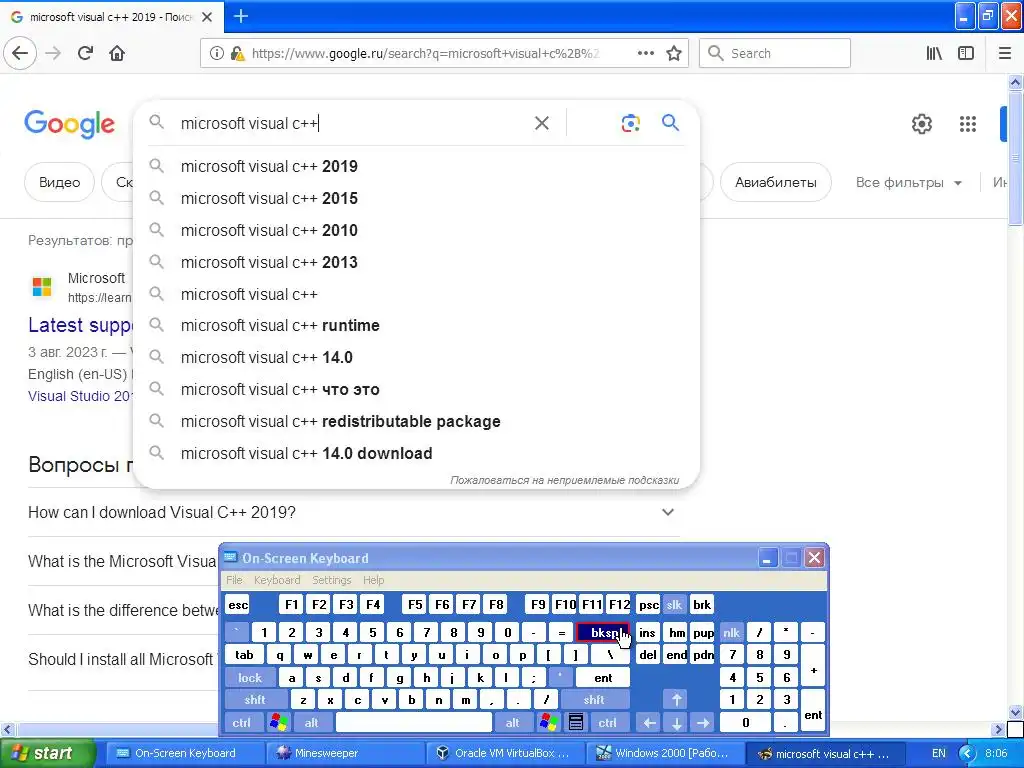1024x768 pixels.
Task: Click the right arrow key on on-screen keyboard
Action: (x=703, y=722)
